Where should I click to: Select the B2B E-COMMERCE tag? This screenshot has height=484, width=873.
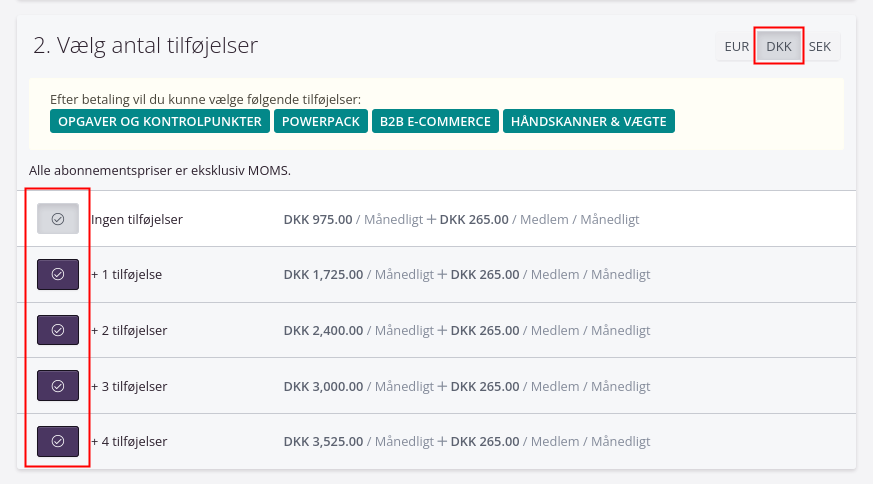tap(435, 121)
